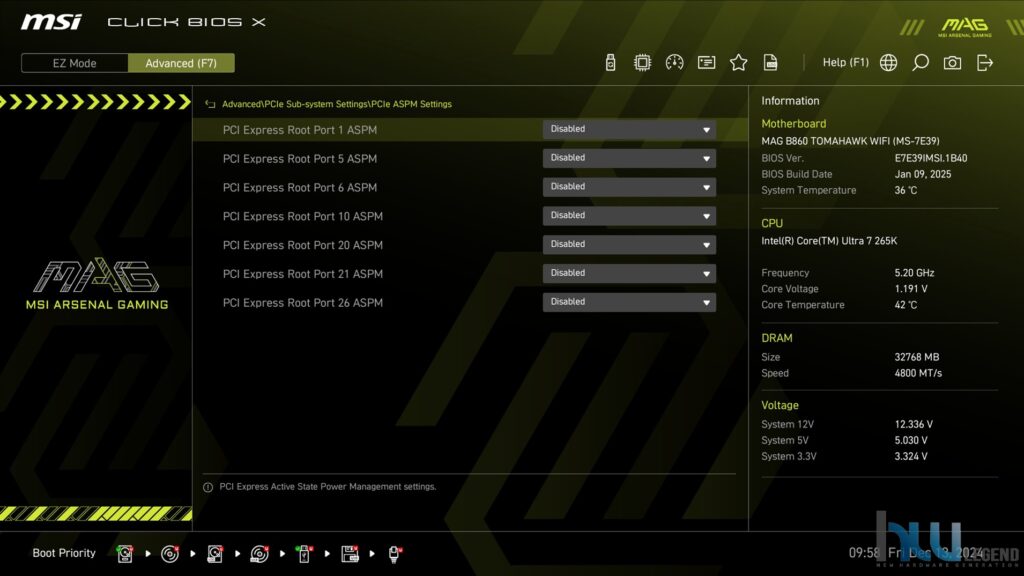Open Root Port 21 ASPM dropdown

coord(629,273)
